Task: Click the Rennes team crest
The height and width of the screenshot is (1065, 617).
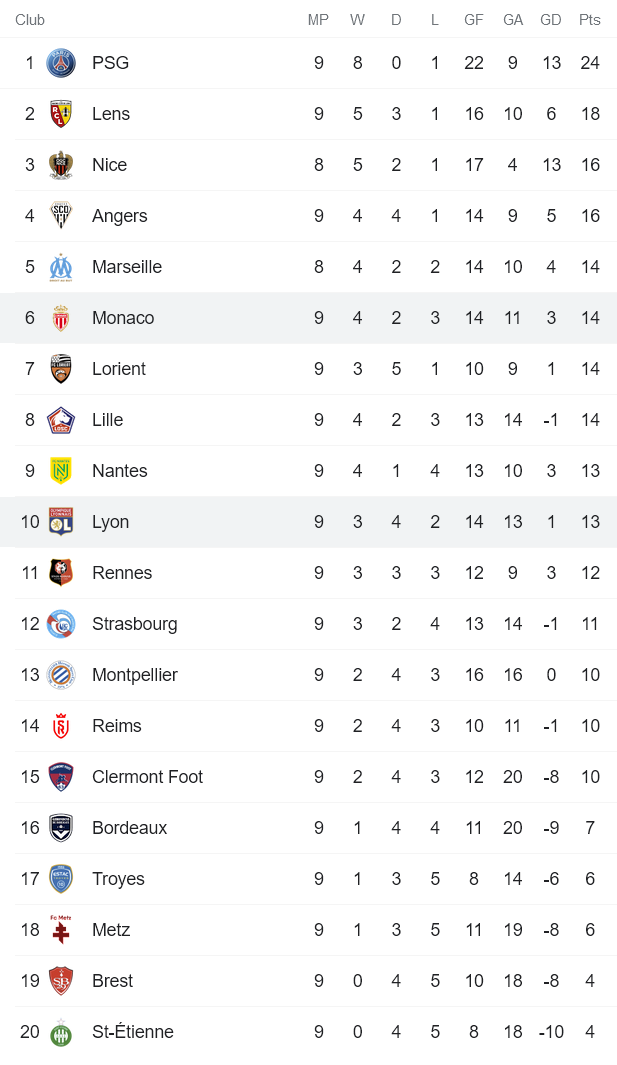Action: [61, 573]
